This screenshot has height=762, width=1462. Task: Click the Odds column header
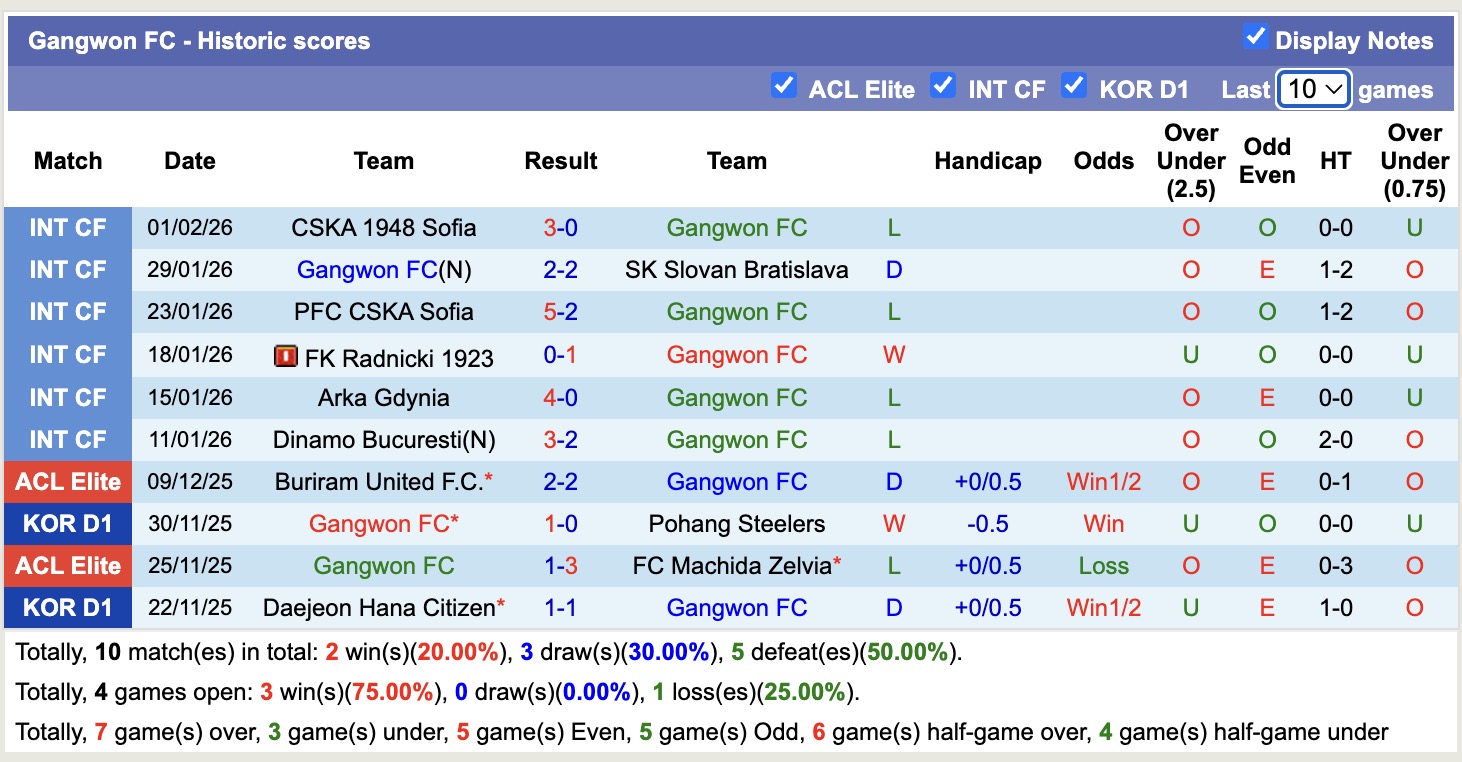coord(1103,160)
